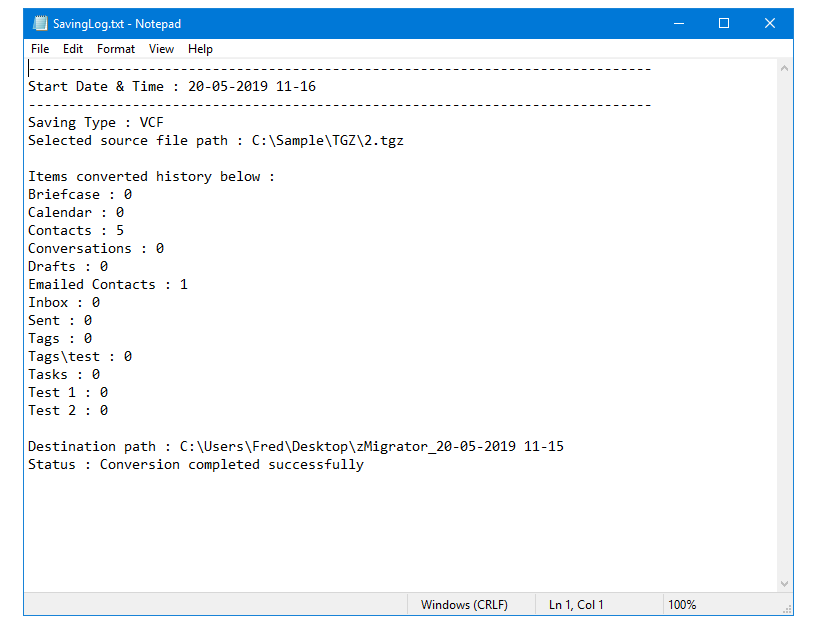This screenshot has height=624, width=817.
Task: Click the Windows (CRLF) status bar field
Action: coord(464,605)
